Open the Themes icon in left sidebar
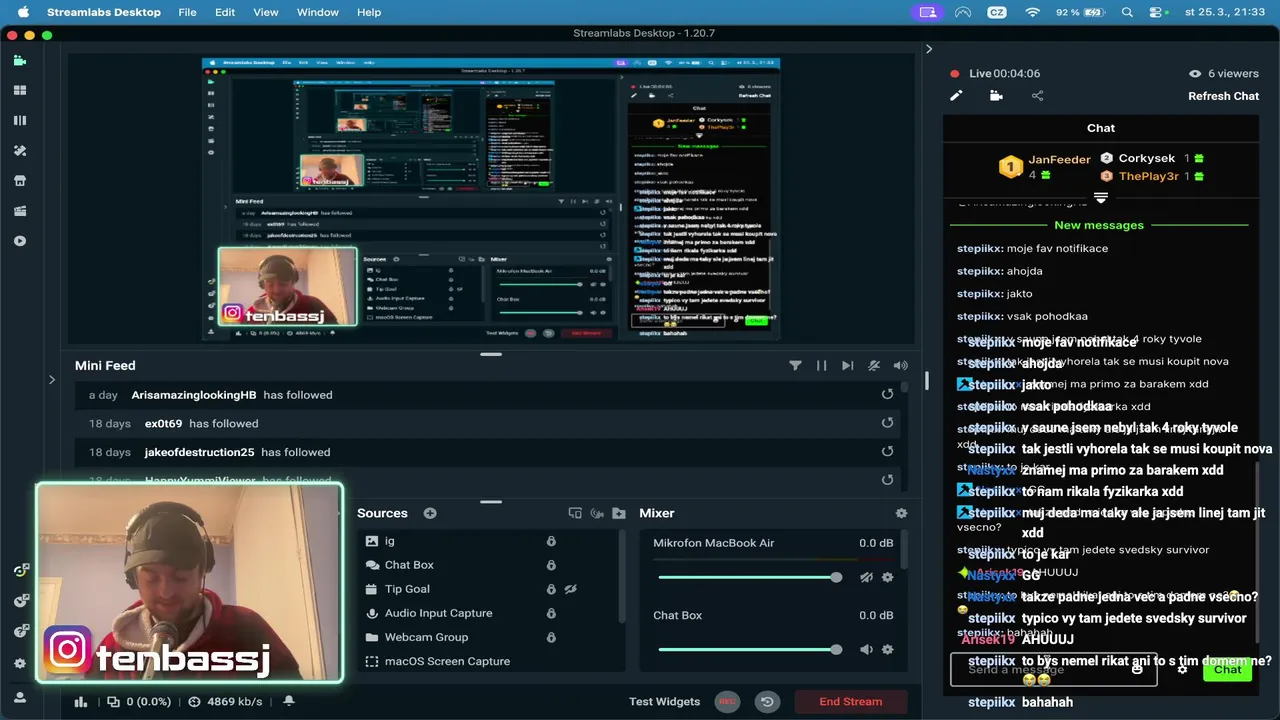 20,151
